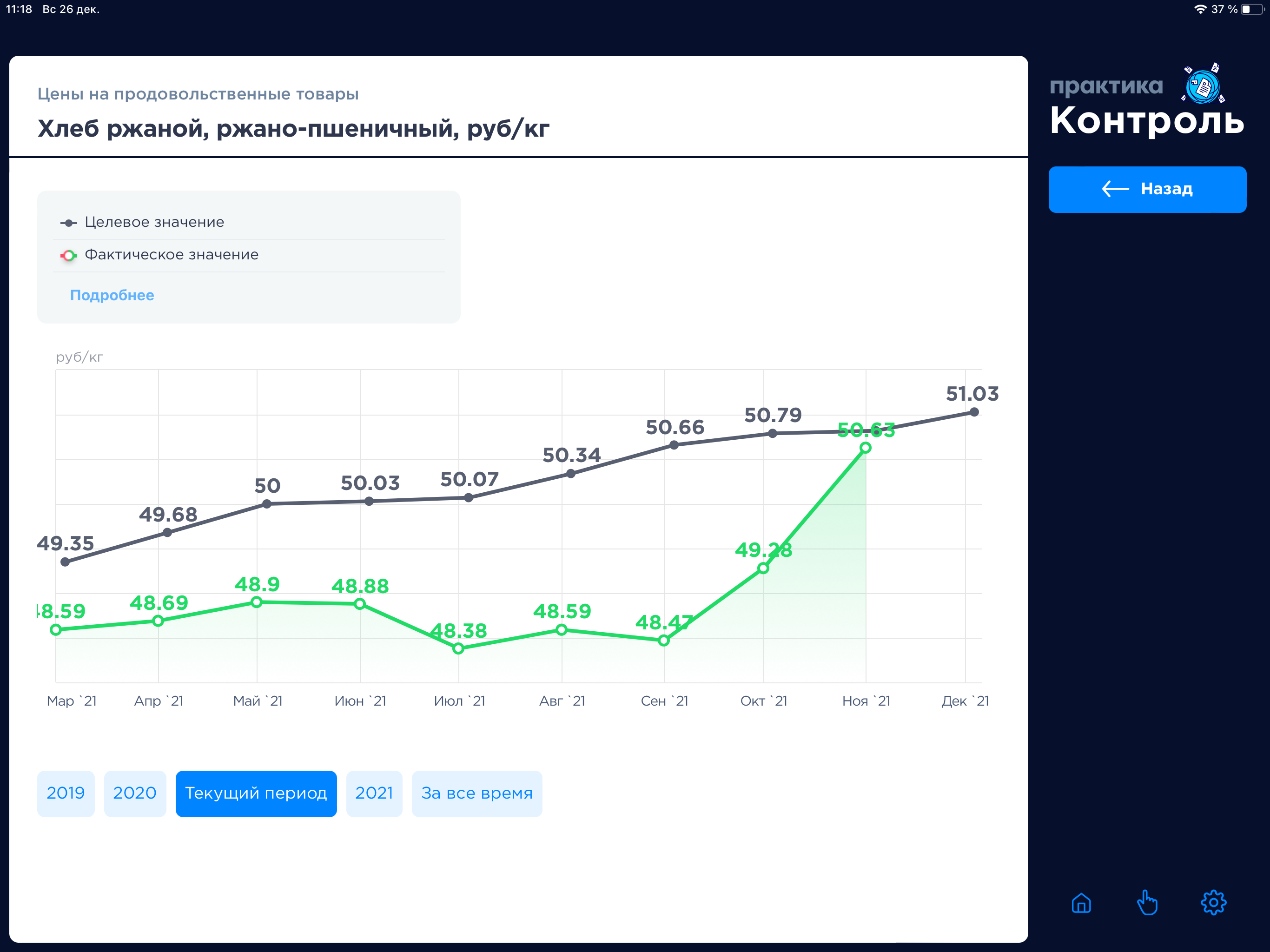Expand details with Подробнее link
The height and width of the screenshot is (952, 1270).
[112, 295]
